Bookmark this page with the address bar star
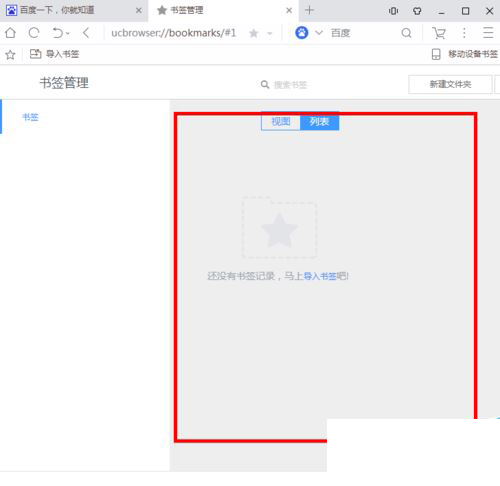500x486 pixels. pos(254,33)
